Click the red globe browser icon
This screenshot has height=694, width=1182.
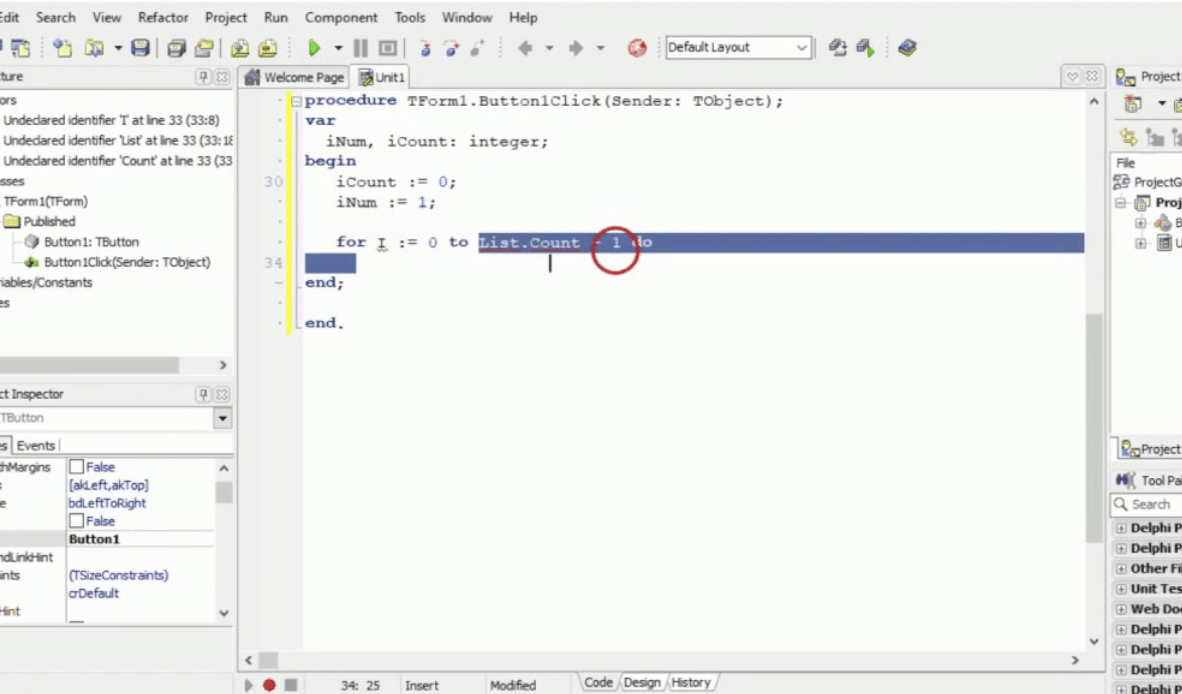pos(637,48)
